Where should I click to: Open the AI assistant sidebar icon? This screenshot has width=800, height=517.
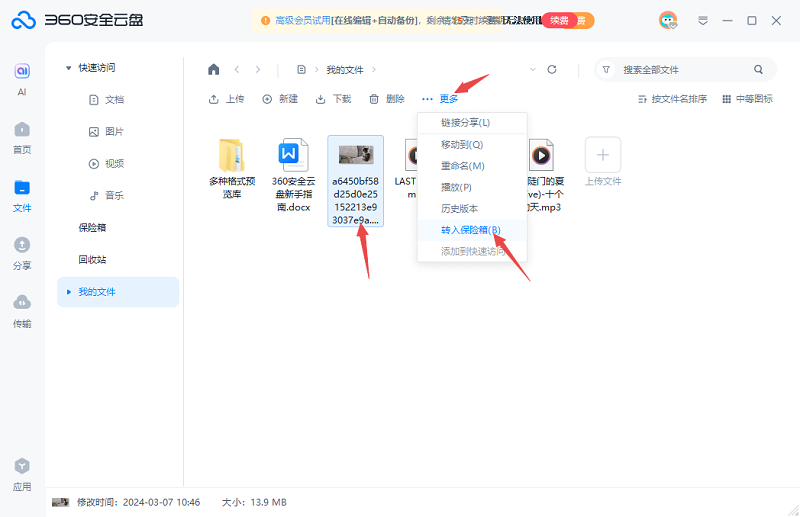22,79
